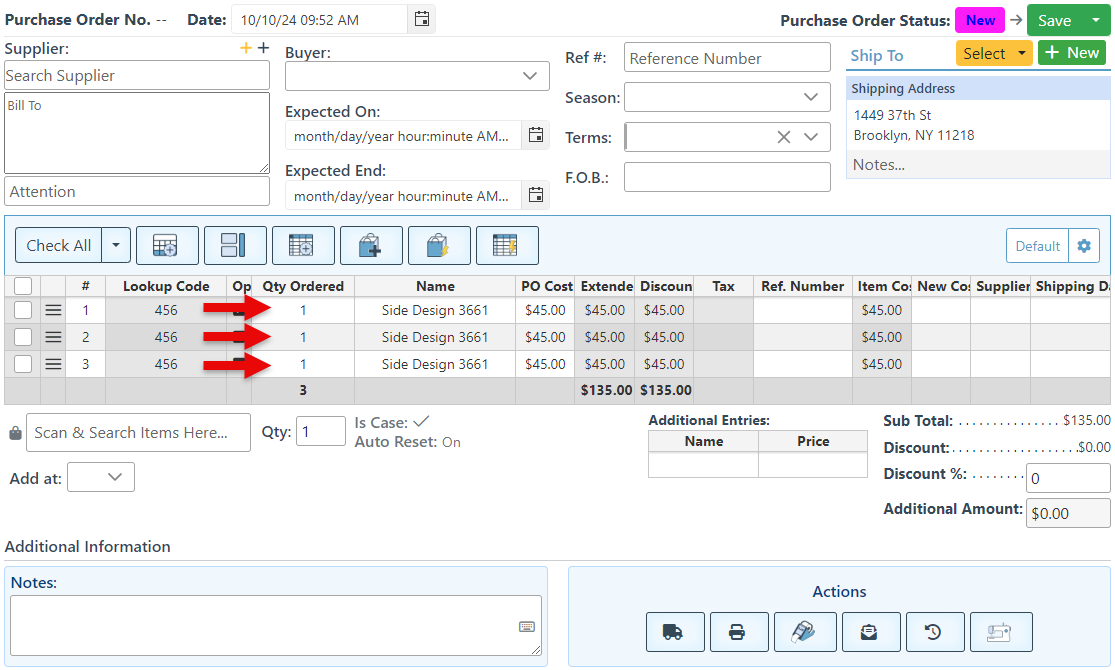Click the envelope email action icon

click(868, 632)
